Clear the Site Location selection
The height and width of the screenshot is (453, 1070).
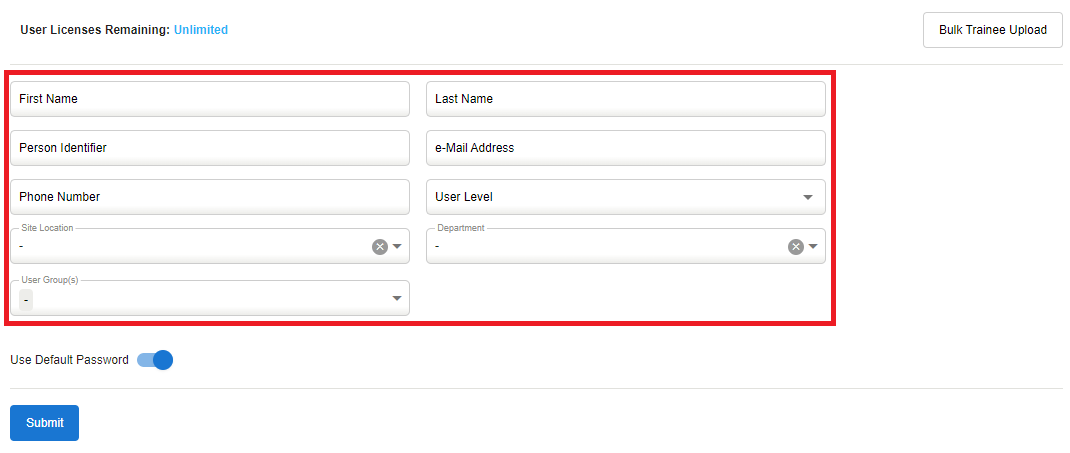(380, 247)
